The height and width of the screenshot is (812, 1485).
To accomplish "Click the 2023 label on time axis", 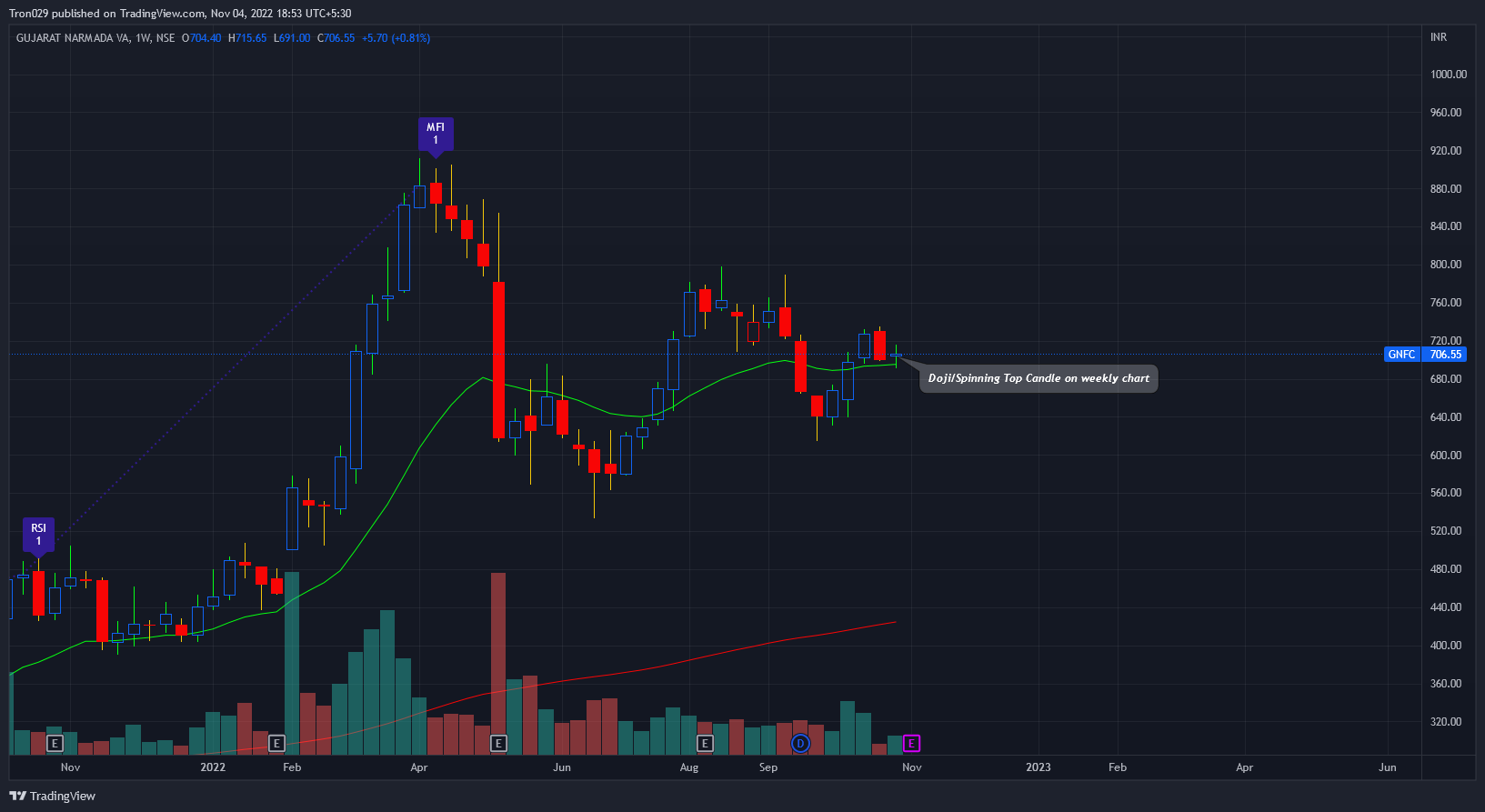I will pyautogui.click(x=1038, y=767).
